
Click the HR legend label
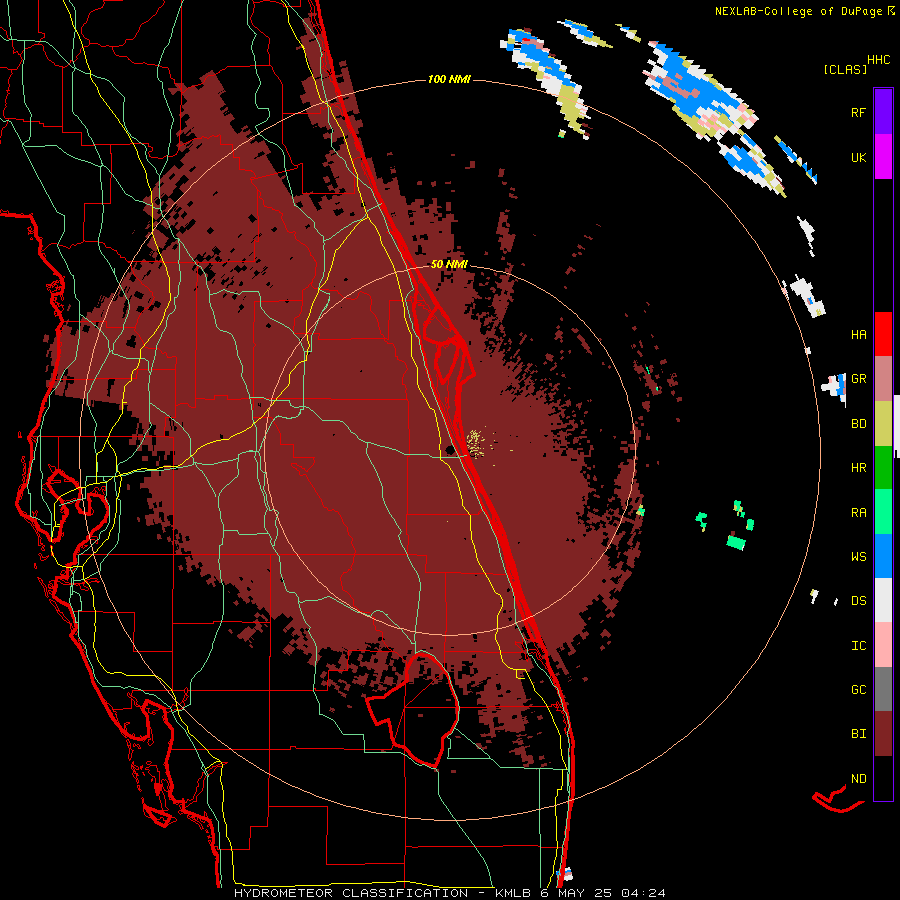coord(859,468)
